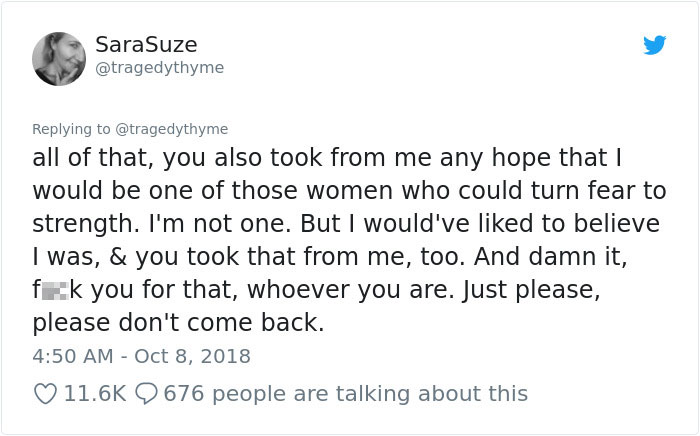This screenshot has width=700, height=436.
Task: Click the words "Replying to"
Action: [x=73, y=129]
